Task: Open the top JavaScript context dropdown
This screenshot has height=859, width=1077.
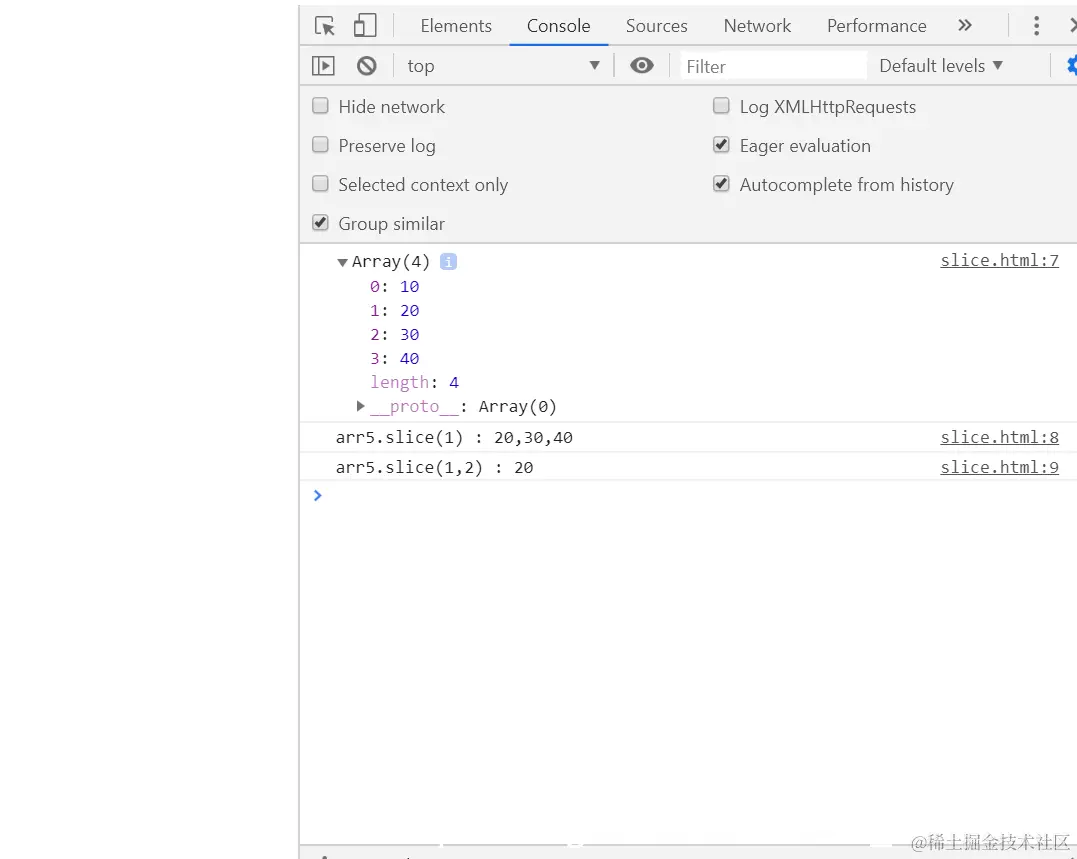Action: 503,66
